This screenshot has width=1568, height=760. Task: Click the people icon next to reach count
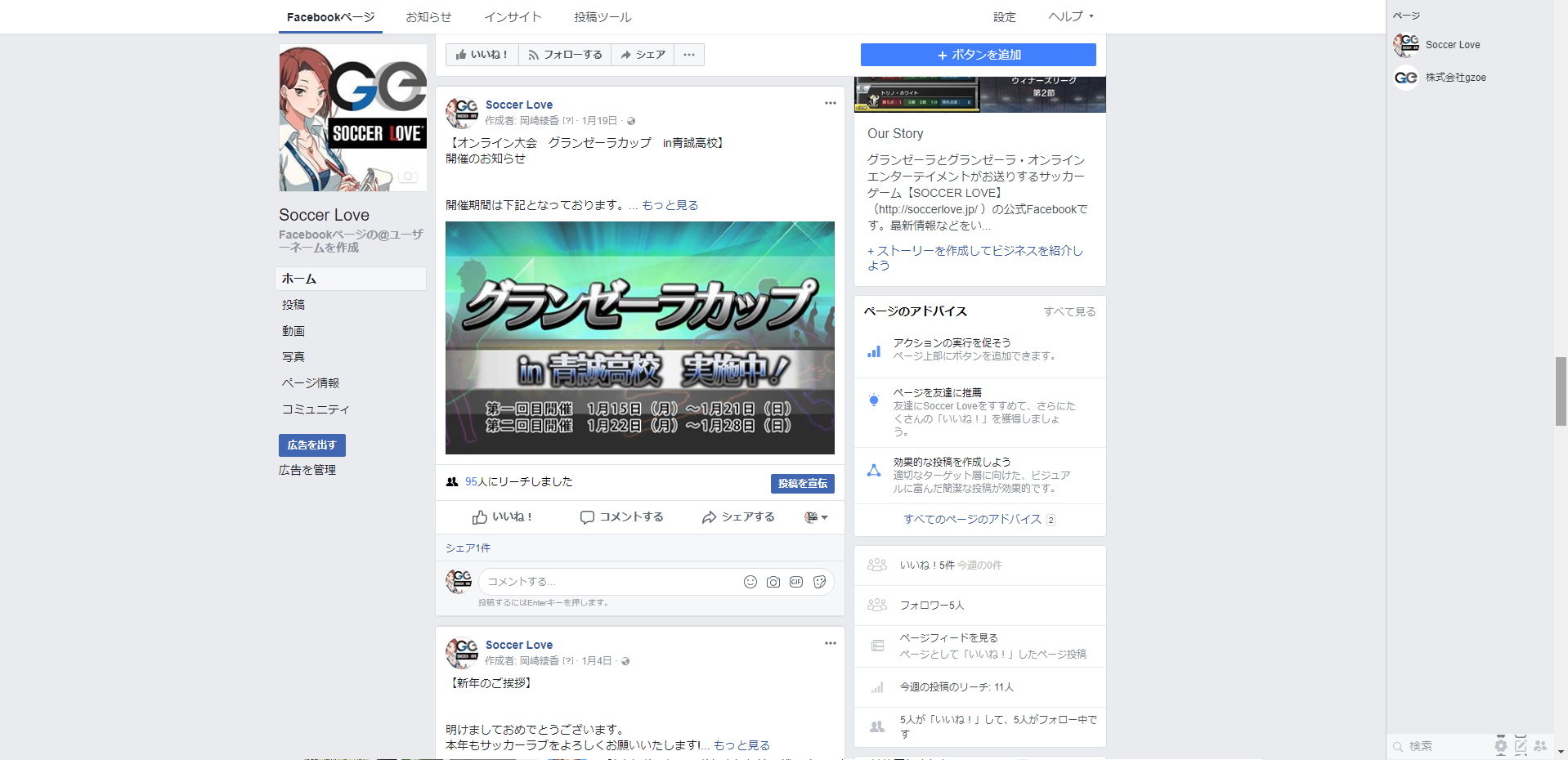pos(451,482)
